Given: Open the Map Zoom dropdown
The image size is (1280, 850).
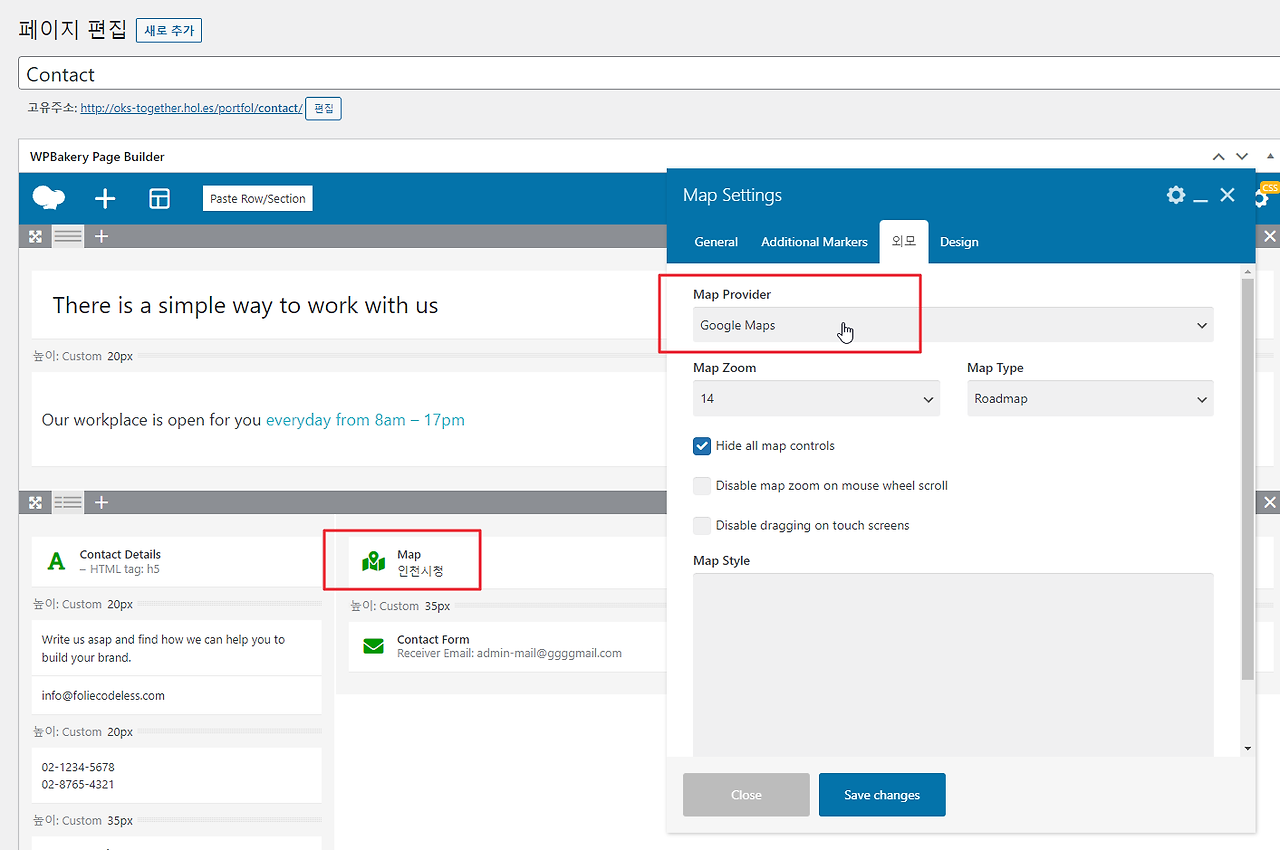Looking at the screenshot, I should click(816, 398).
